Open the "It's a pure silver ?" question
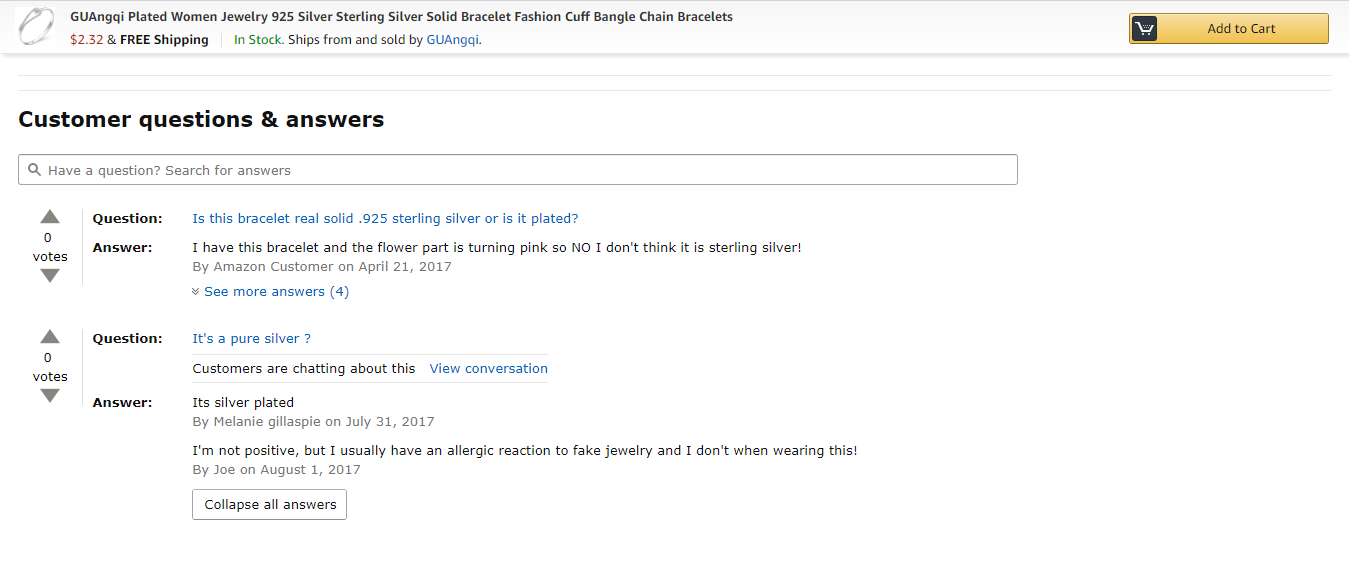 (251, 339)
